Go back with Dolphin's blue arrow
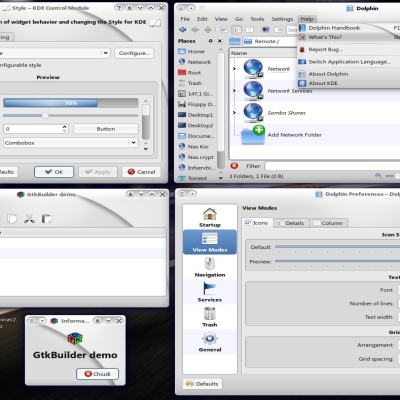This screenshot has height=400, width=400. pyautogui.click(x=182, y=30)
